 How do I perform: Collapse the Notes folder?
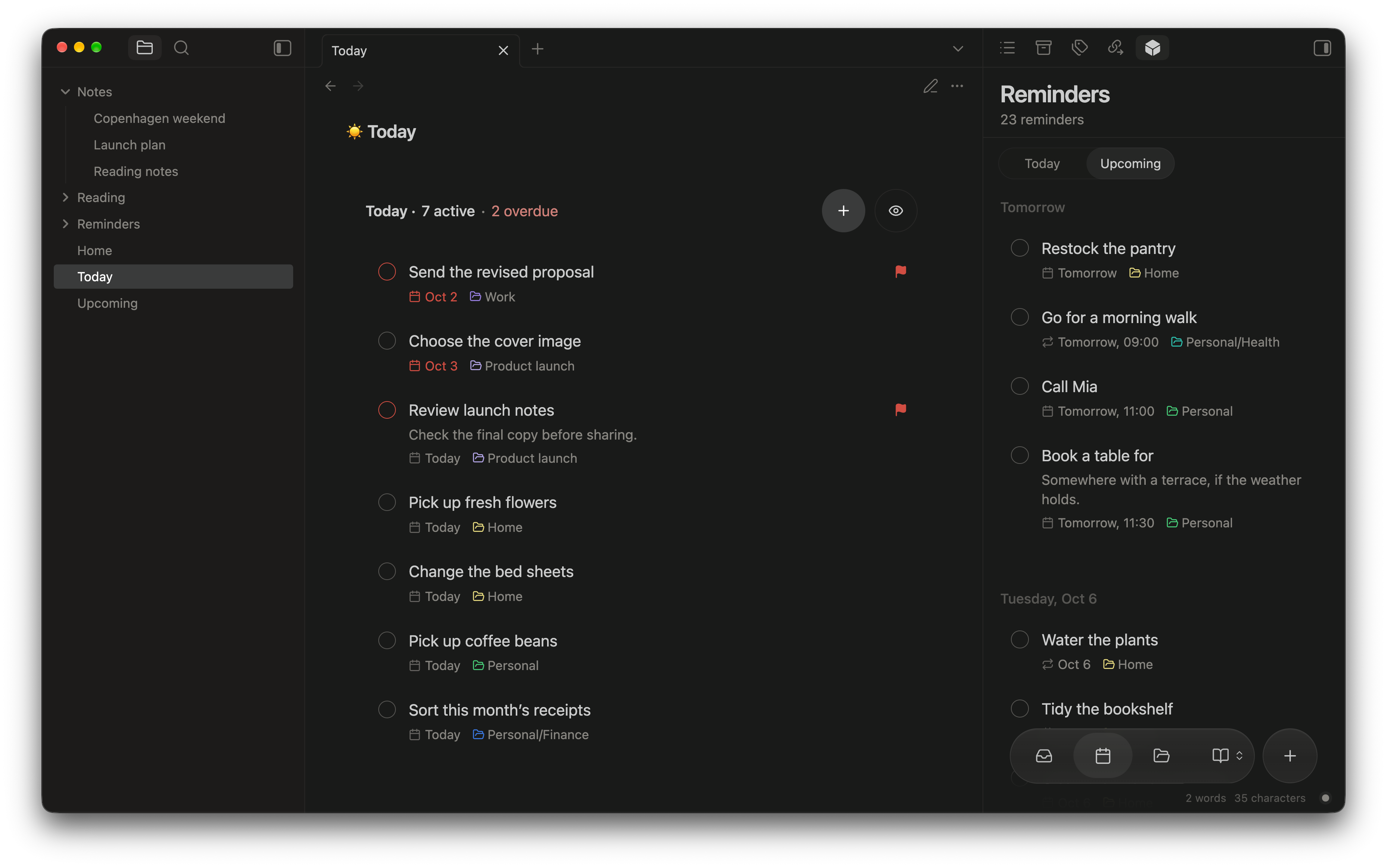click(65, 92)
